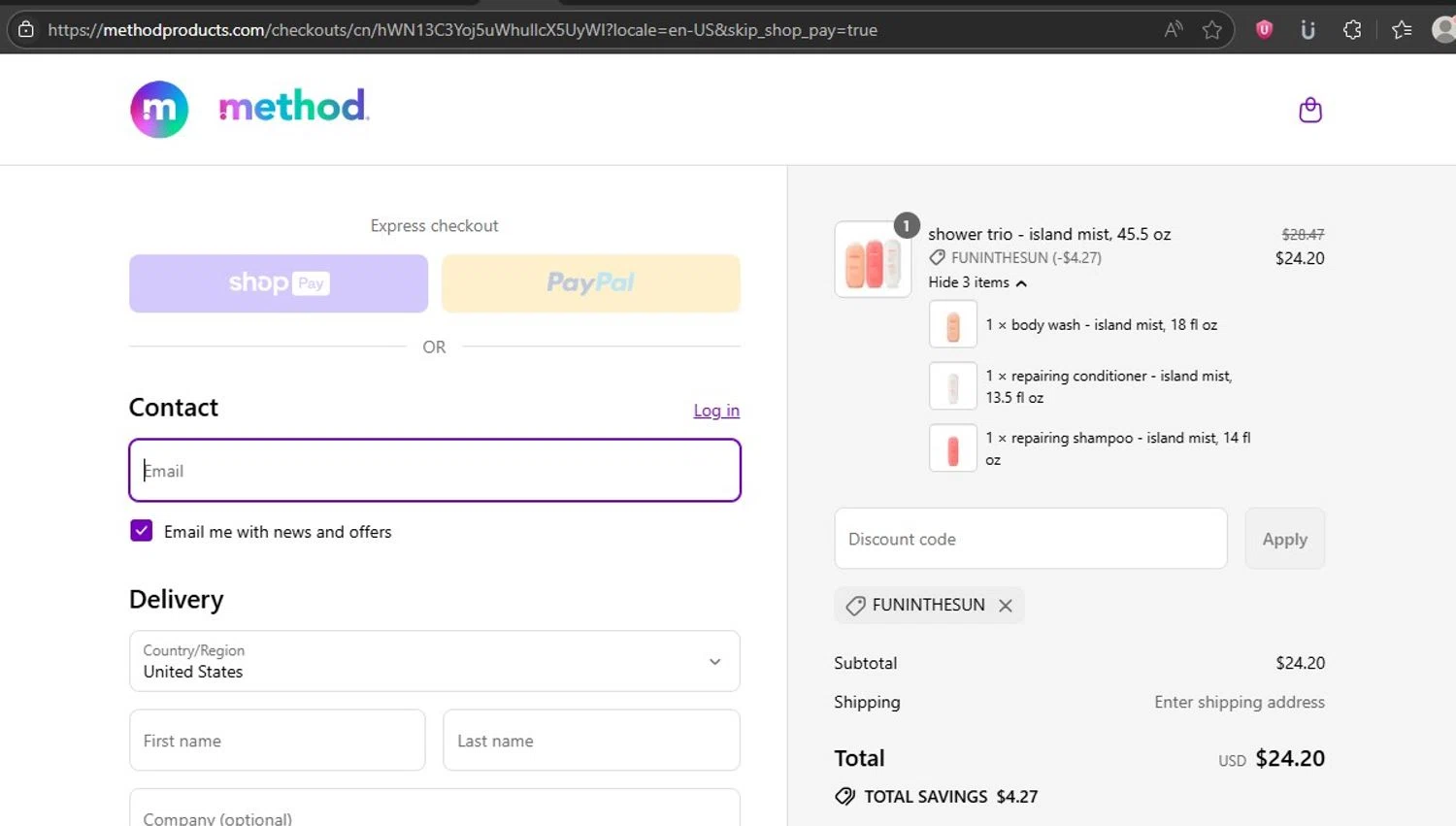The image size is (1456, 826).
Task: Click the repairing shampoo thumbnail
Action: tap(953, 448)
